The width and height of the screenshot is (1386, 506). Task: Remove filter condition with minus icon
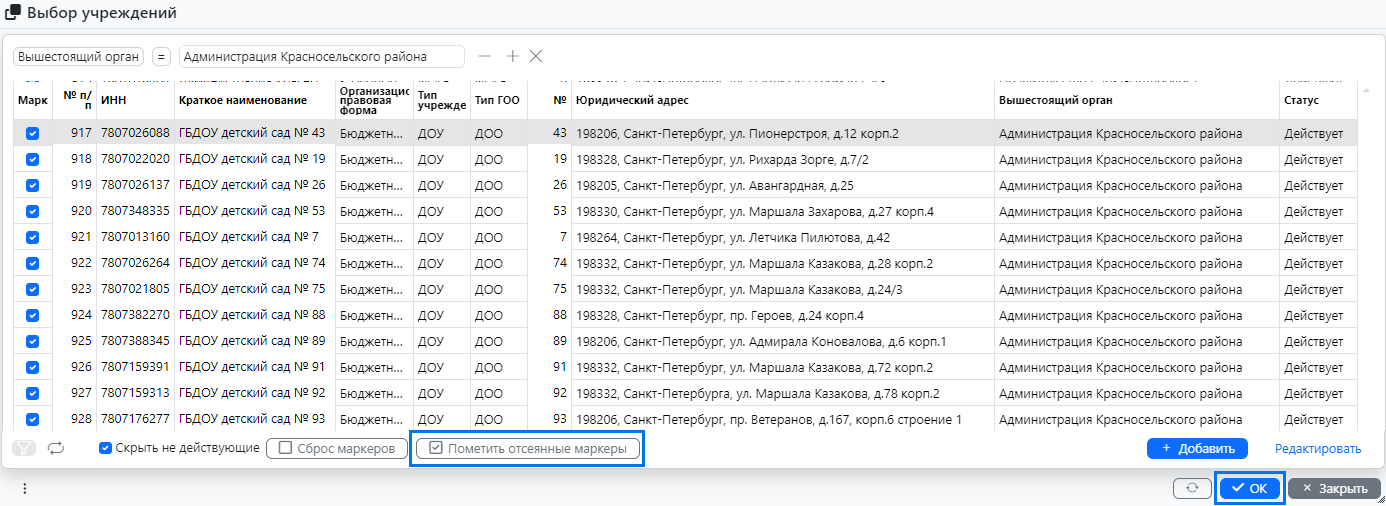(x=485, y=56)
